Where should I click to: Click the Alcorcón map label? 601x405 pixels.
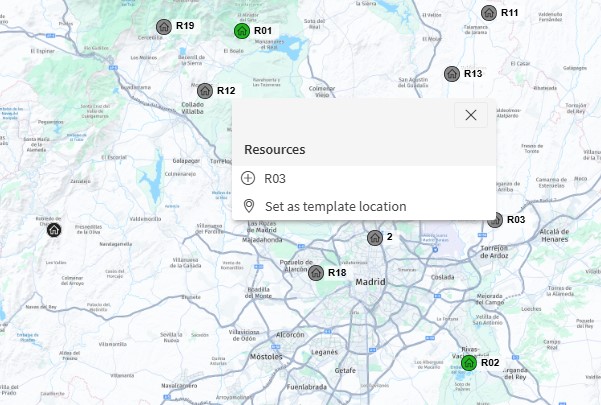tap(290, 335)
